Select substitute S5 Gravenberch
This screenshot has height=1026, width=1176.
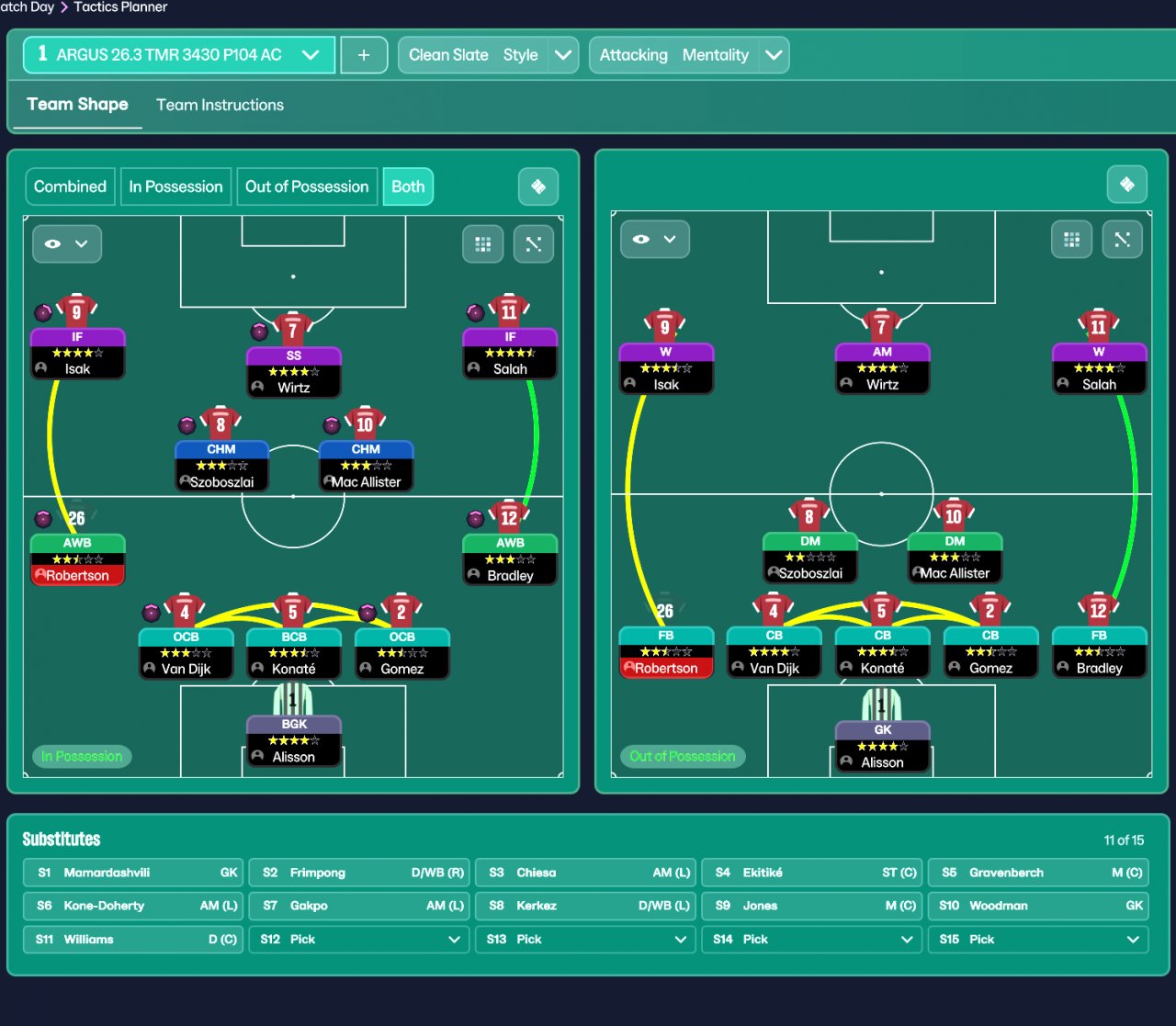point(1038,873)
